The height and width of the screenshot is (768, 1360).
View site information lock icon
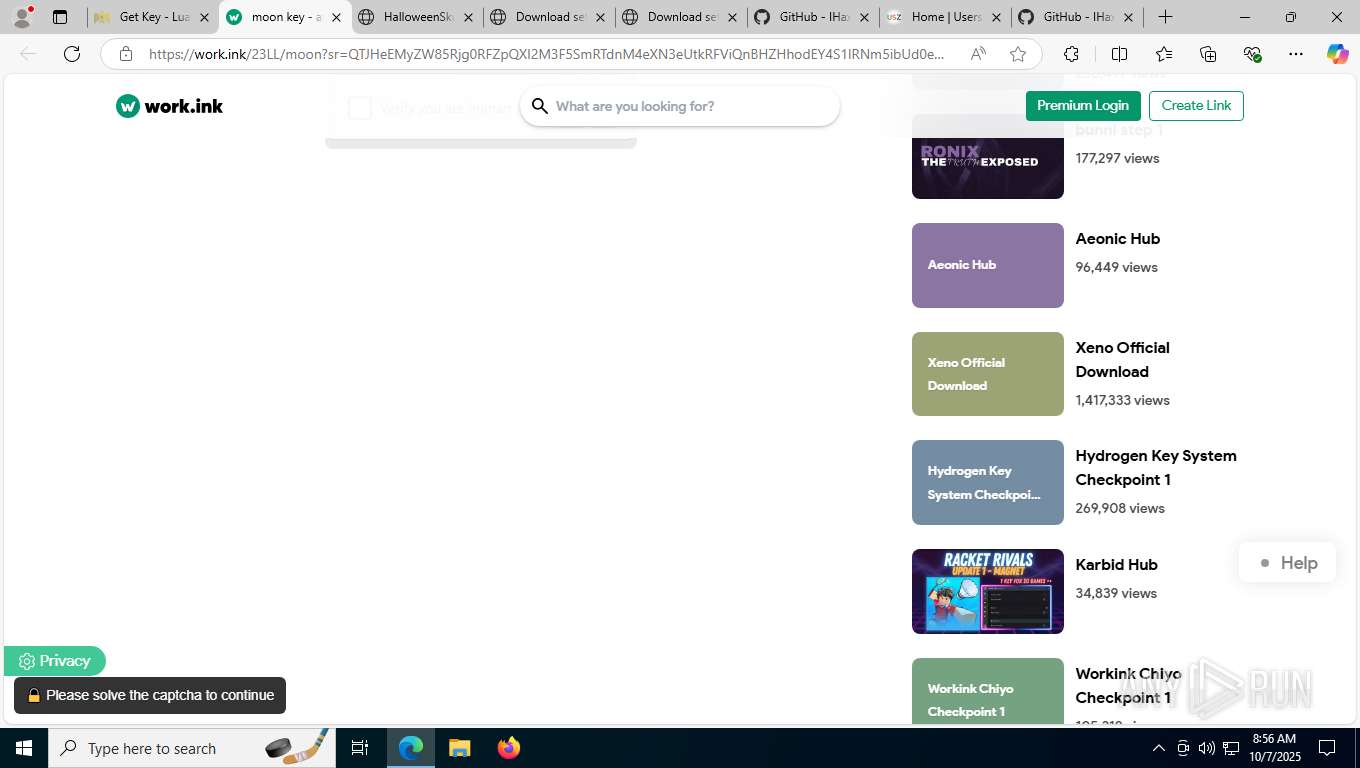point(126,54)
